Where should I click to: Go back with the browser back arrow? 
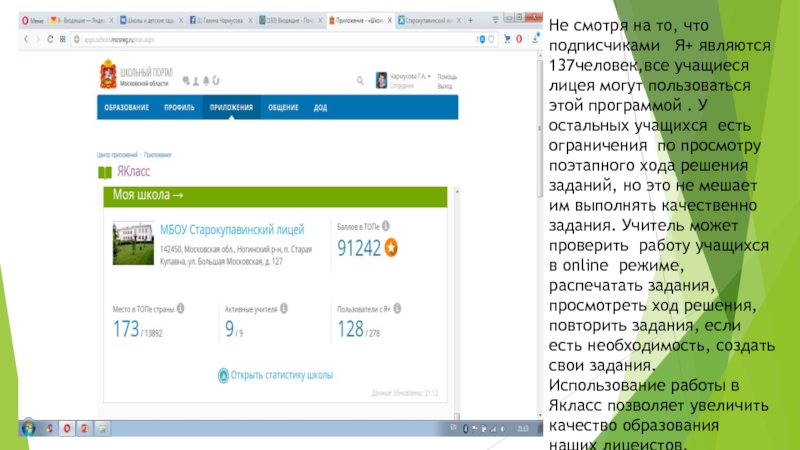click(x=26, y=39)
